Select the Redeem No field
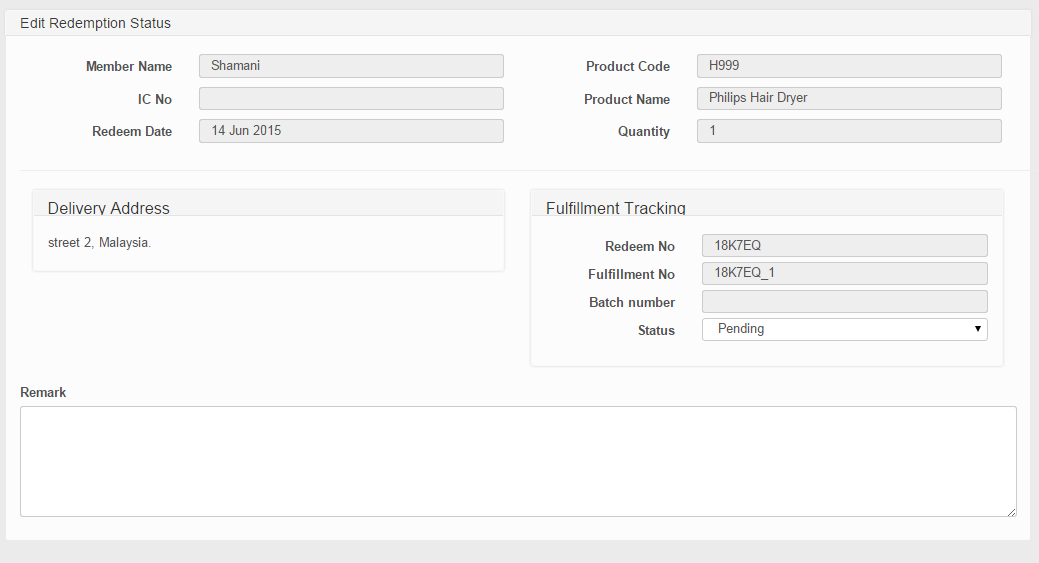 [x=844, y=246]
